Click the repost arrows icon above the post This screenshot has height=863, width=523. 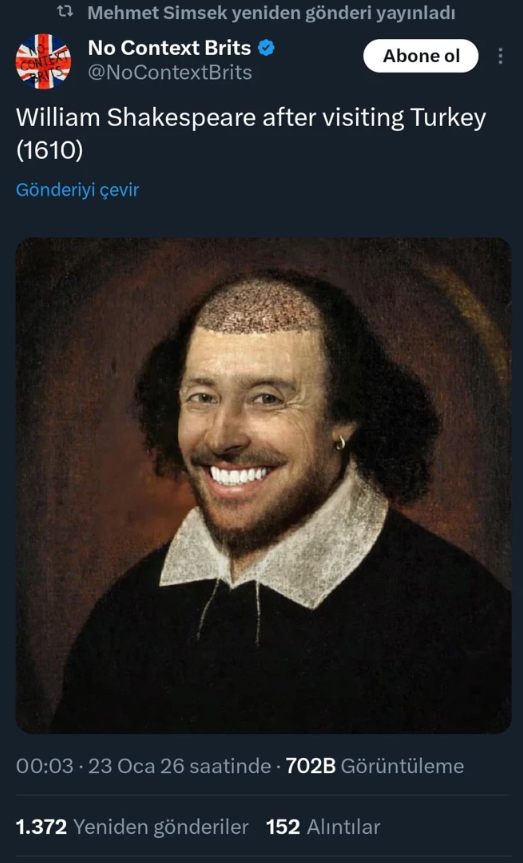pyautogui.click(x=65, y=12)
